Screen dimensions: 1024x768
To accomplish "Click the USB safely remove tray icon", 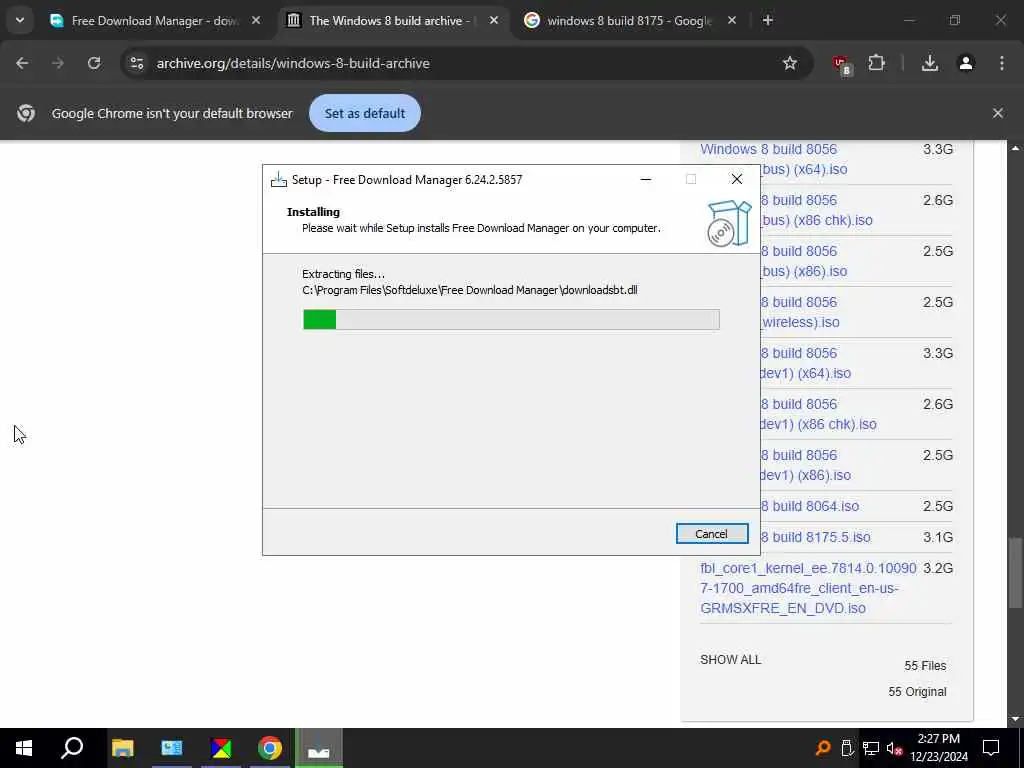I will [x=847, y=748].
